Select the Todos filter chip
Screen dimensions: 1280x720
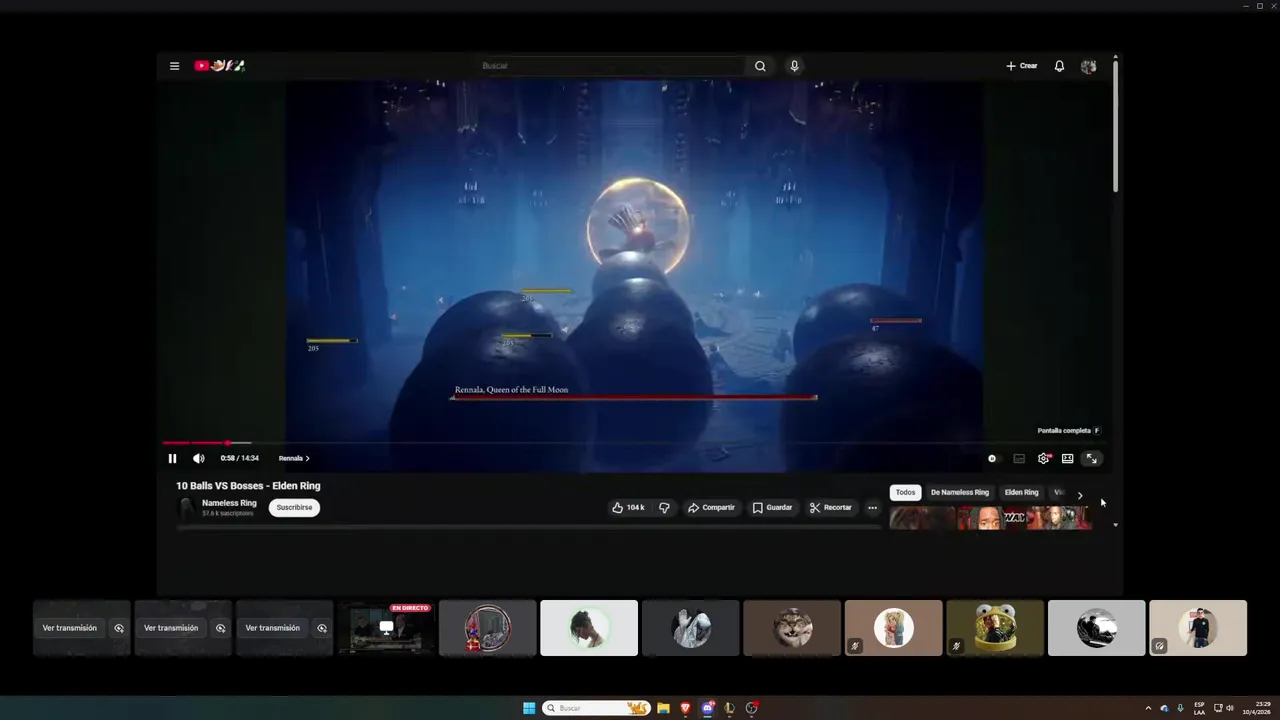(x=905, y=492)
